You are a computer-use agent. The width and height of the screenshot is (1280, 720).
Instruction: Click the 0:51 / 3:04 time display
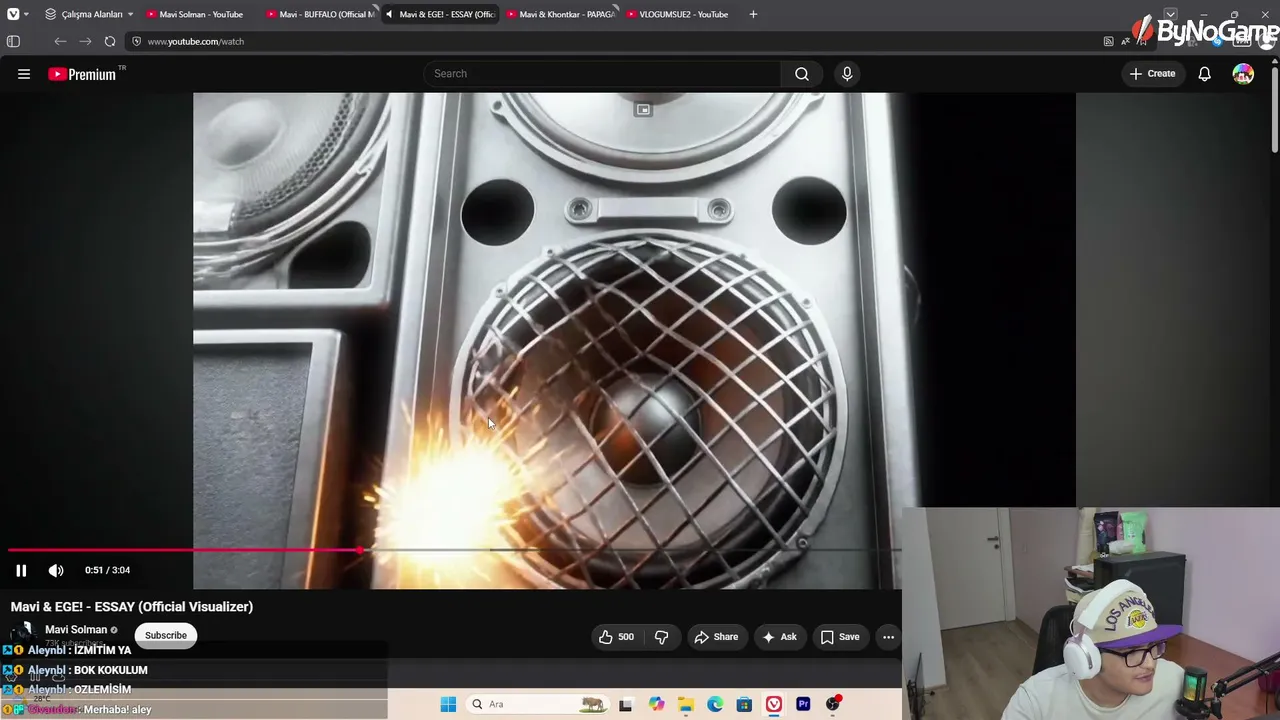tap(107, 570)
